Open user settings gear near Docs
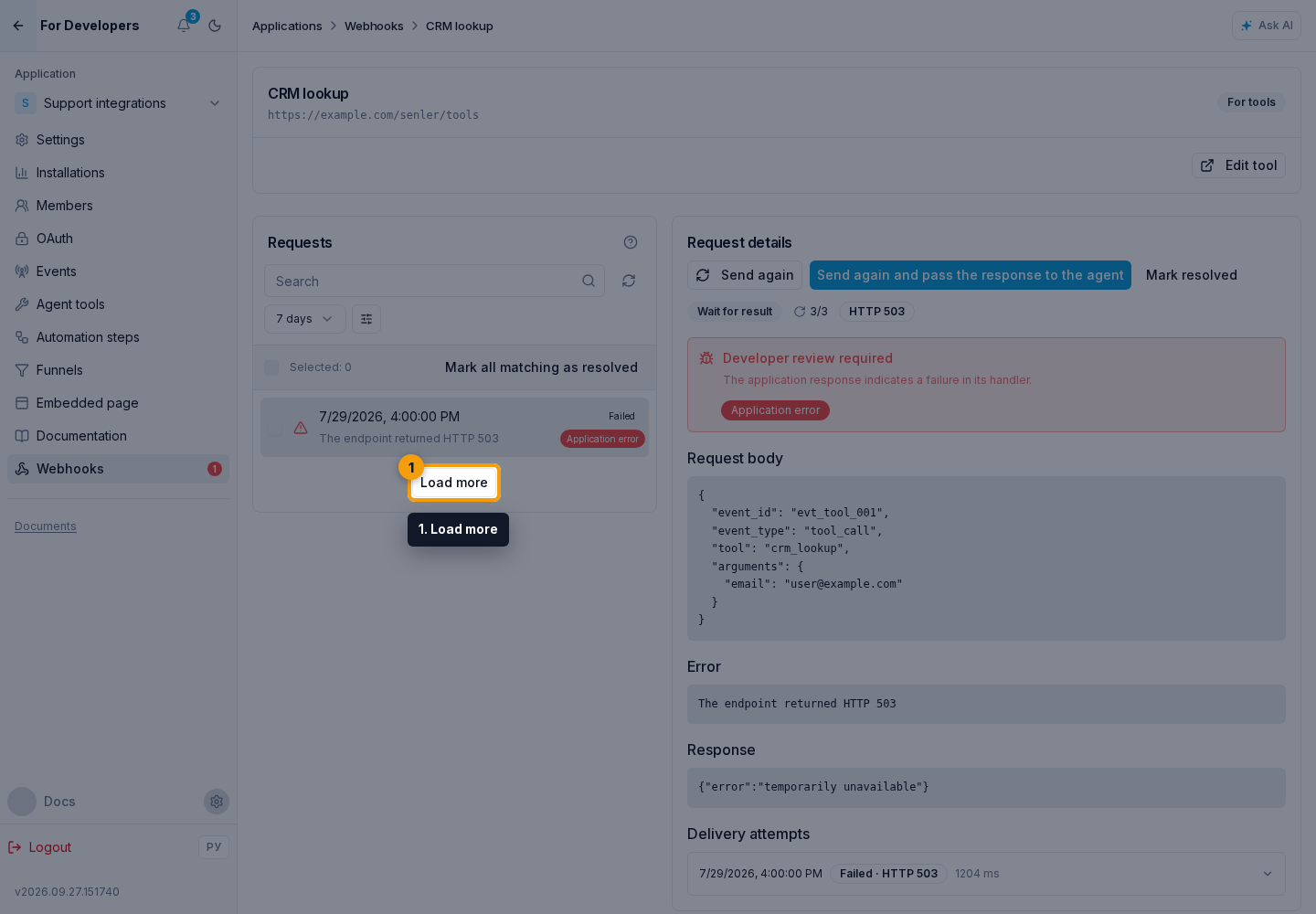1316x914 pixels. (x=217, y=802)
